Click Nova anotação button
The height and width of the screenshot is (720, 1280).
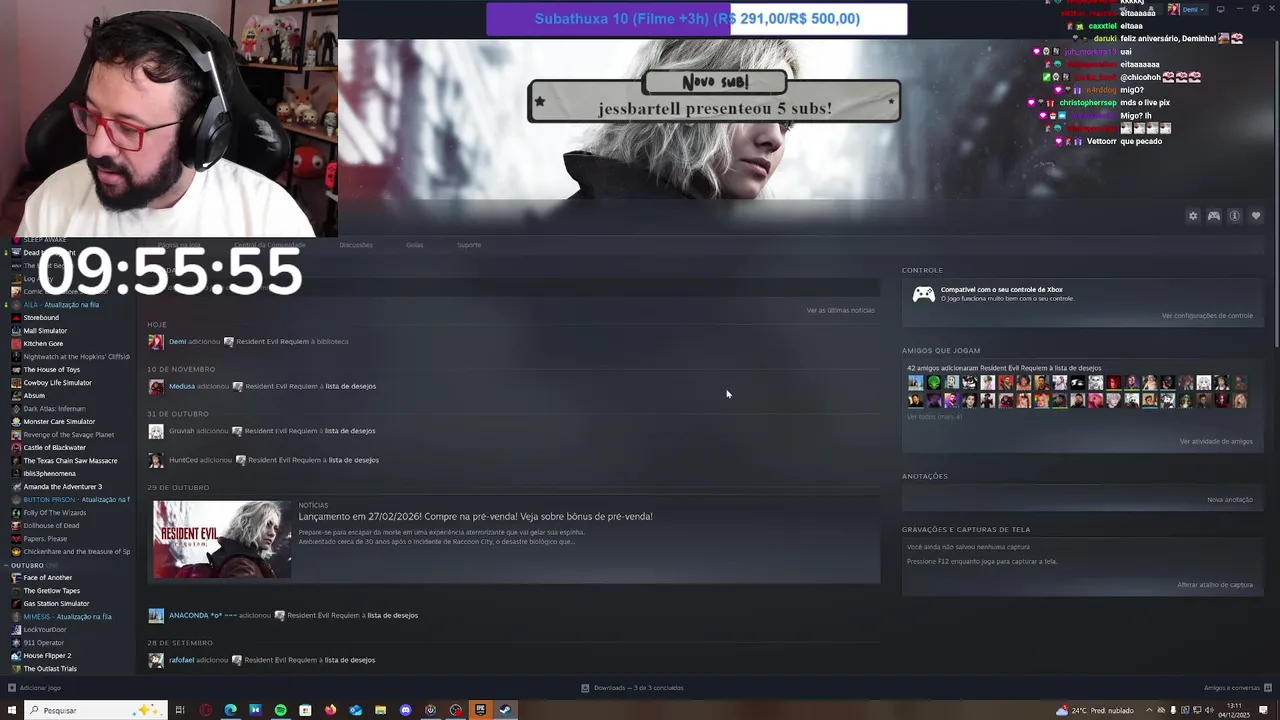1230,499
